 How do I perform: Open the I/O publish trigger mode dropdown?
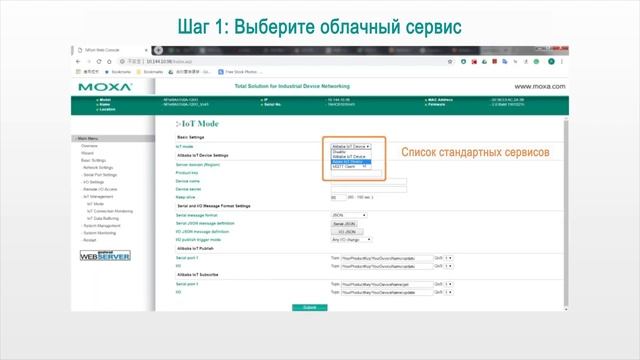(351, 240)
